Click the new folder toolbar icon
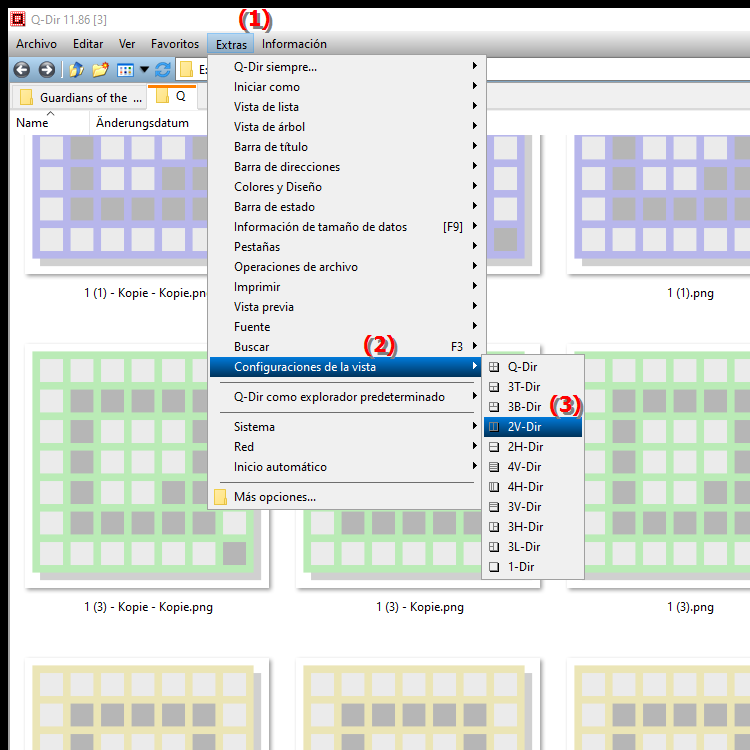Image resolution: width=750 pixels, height=750 pixels. [x=100, y=70]
